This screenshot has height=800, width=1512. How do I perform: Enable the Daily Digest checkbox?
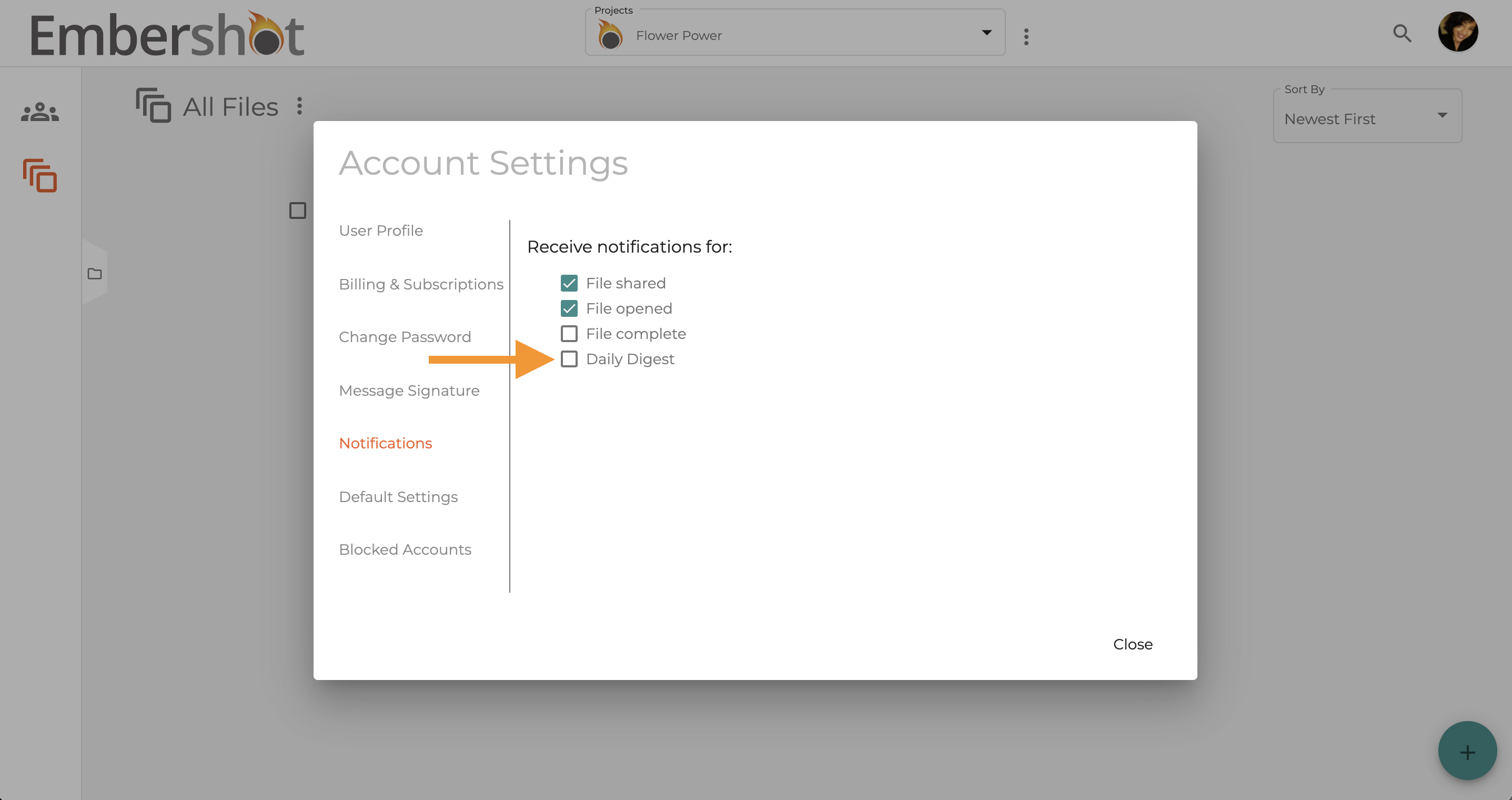click(x=569, y=359)
